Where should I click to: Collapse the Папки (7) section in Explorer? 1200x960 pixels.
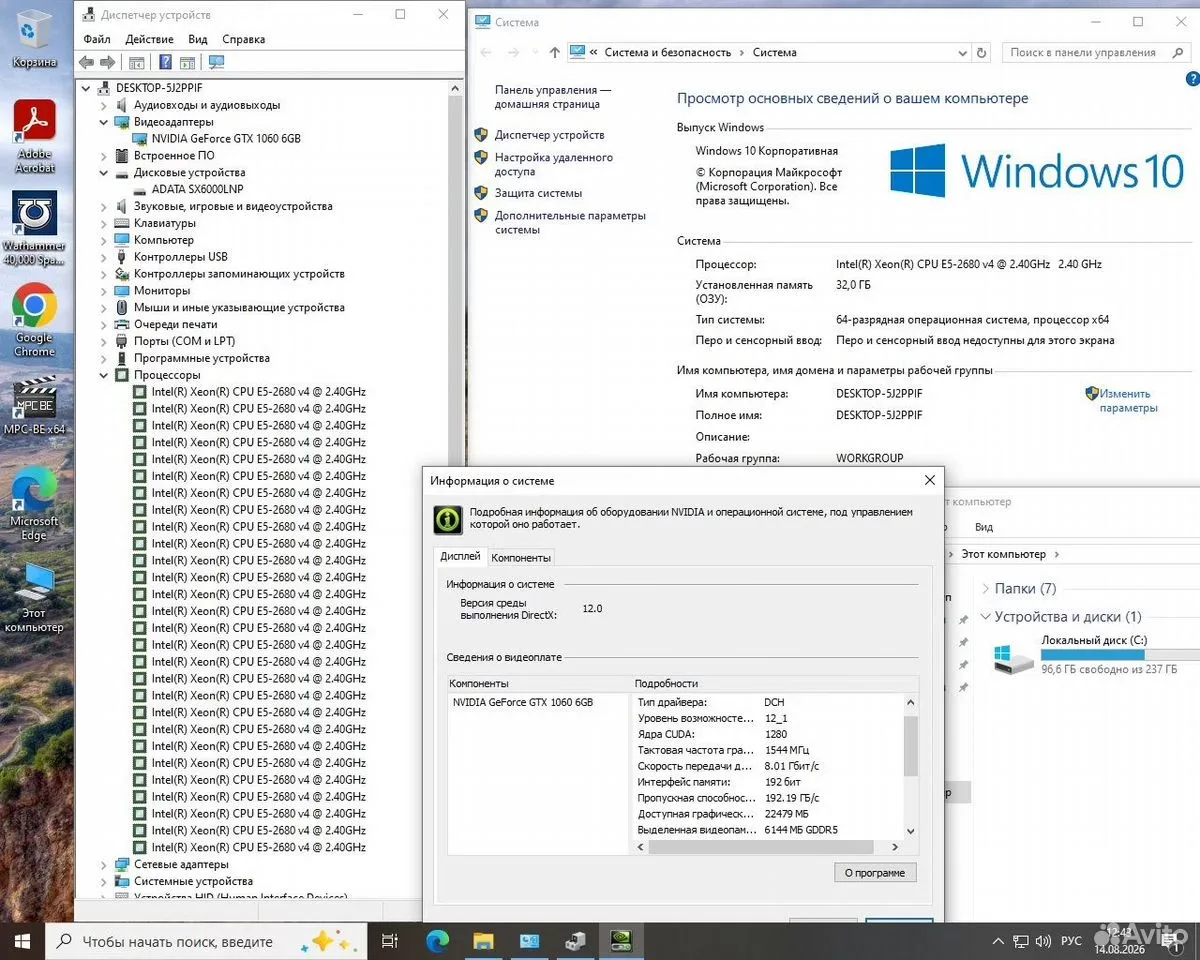[x=986, y=589]
